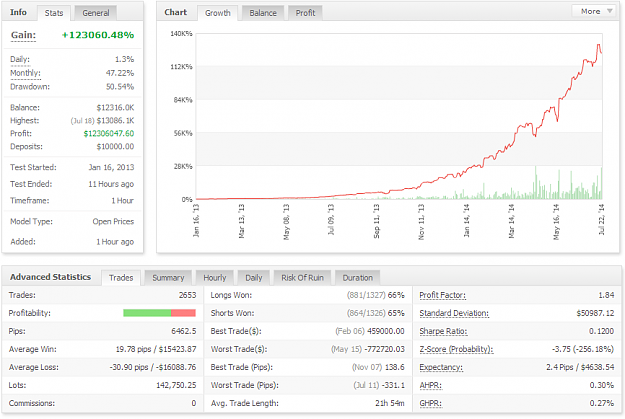This screenshot has height=419, width=625.
Task: Click the underlined Daily label
Action: pyautogui.click(x=20, y=59)
